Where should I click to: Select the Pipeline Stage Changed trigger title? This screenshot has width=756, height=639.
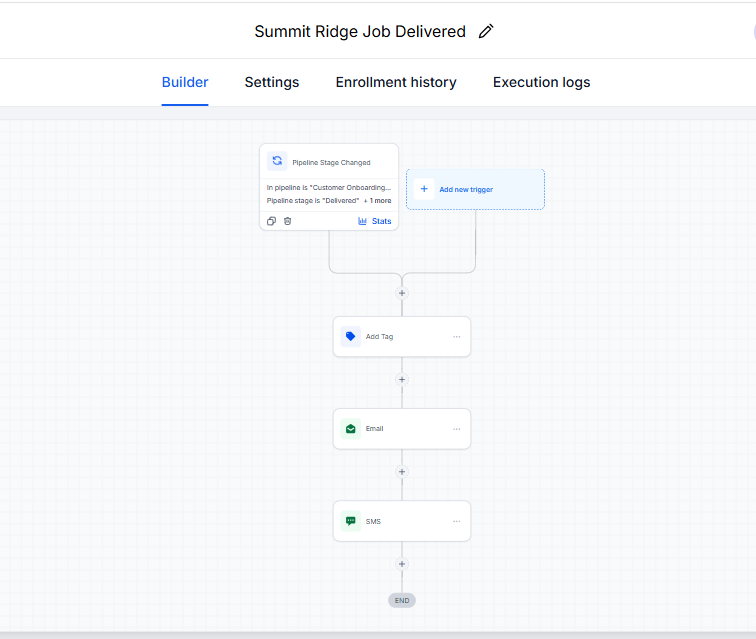pos(331,163)
